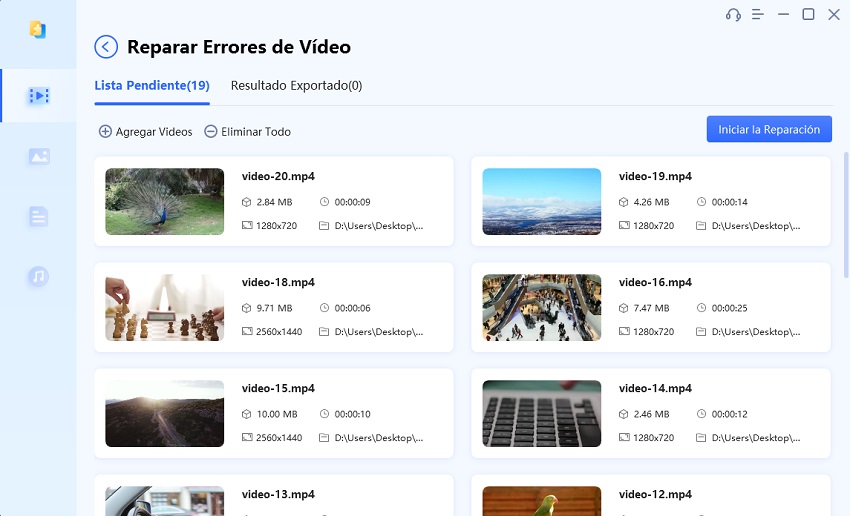Click the file name video-16.mp4
Image resolution: width=850 pixels, height=516 pixels.
coord(655,282)
